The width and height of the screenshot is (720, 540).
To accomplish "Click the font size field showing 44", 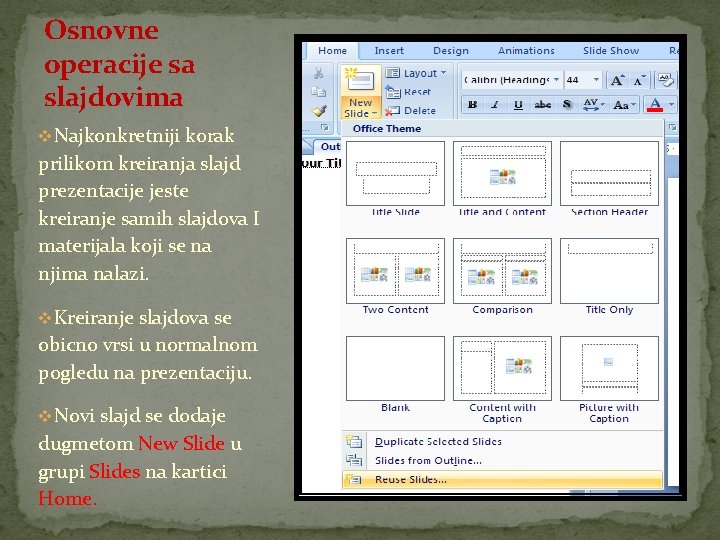I will [578, 80].
